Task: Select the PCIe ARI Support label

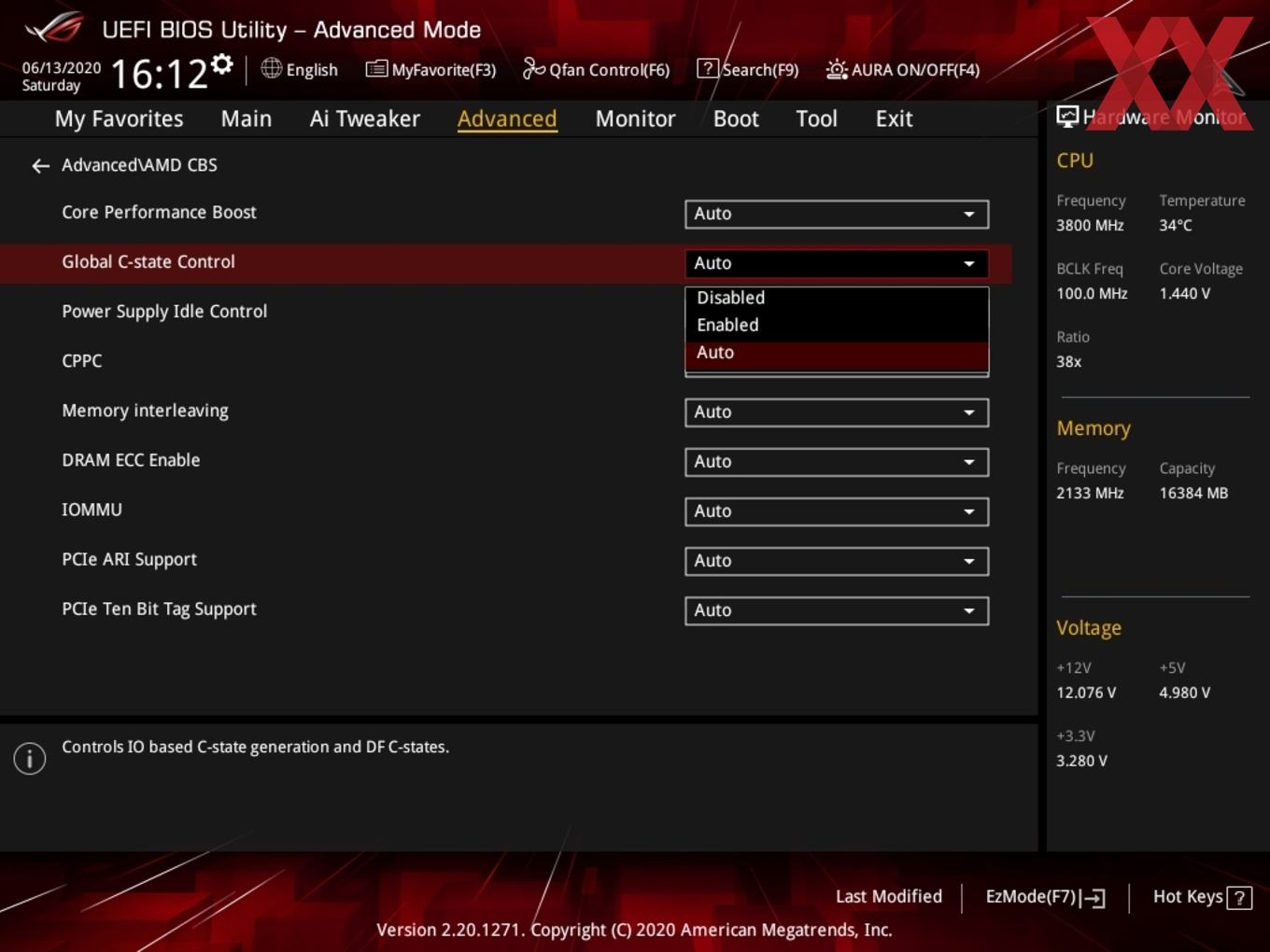Action: pyautogui.click(x=129, y=559)
